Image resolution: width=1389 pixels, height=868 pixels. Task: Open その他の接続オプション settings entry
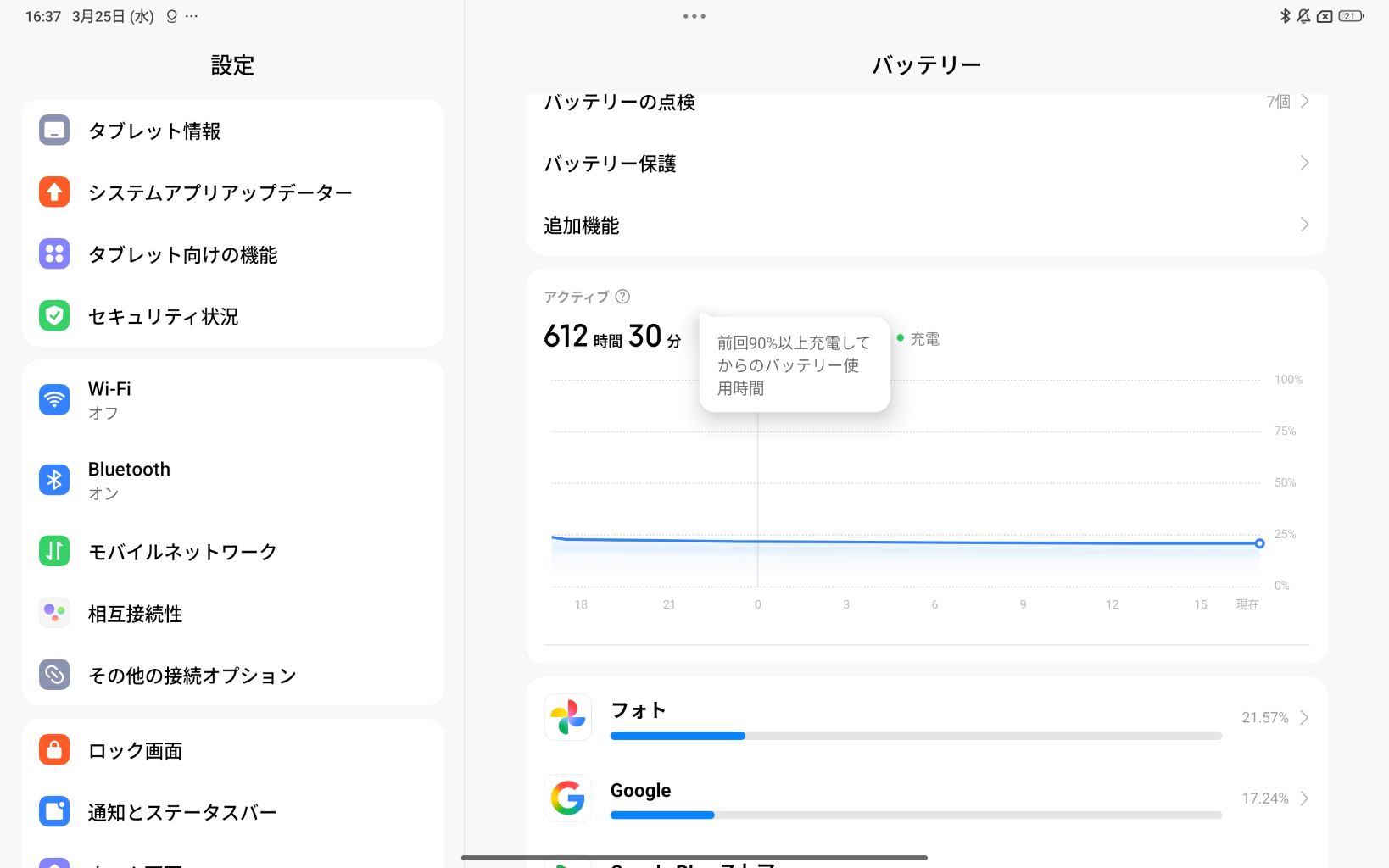click(x=192, y=676)
